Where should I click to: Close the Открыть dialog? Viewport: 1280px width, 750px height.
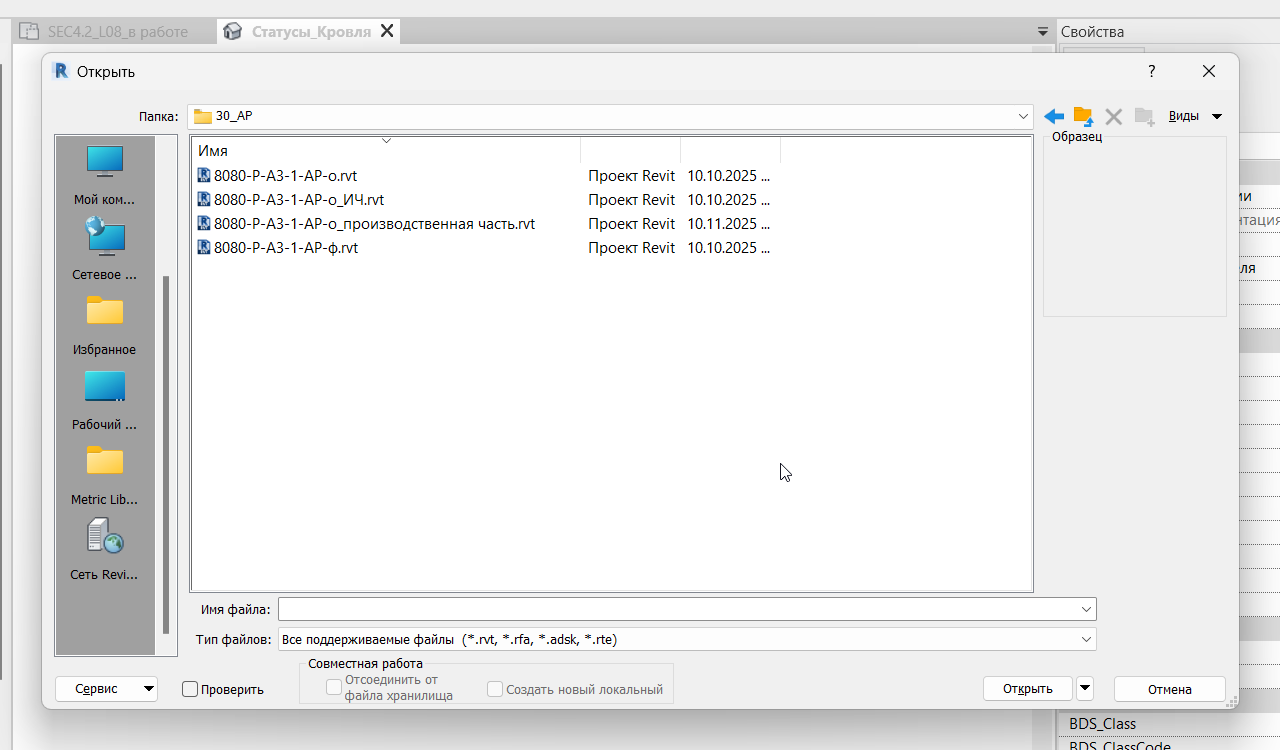[1209, 71]
